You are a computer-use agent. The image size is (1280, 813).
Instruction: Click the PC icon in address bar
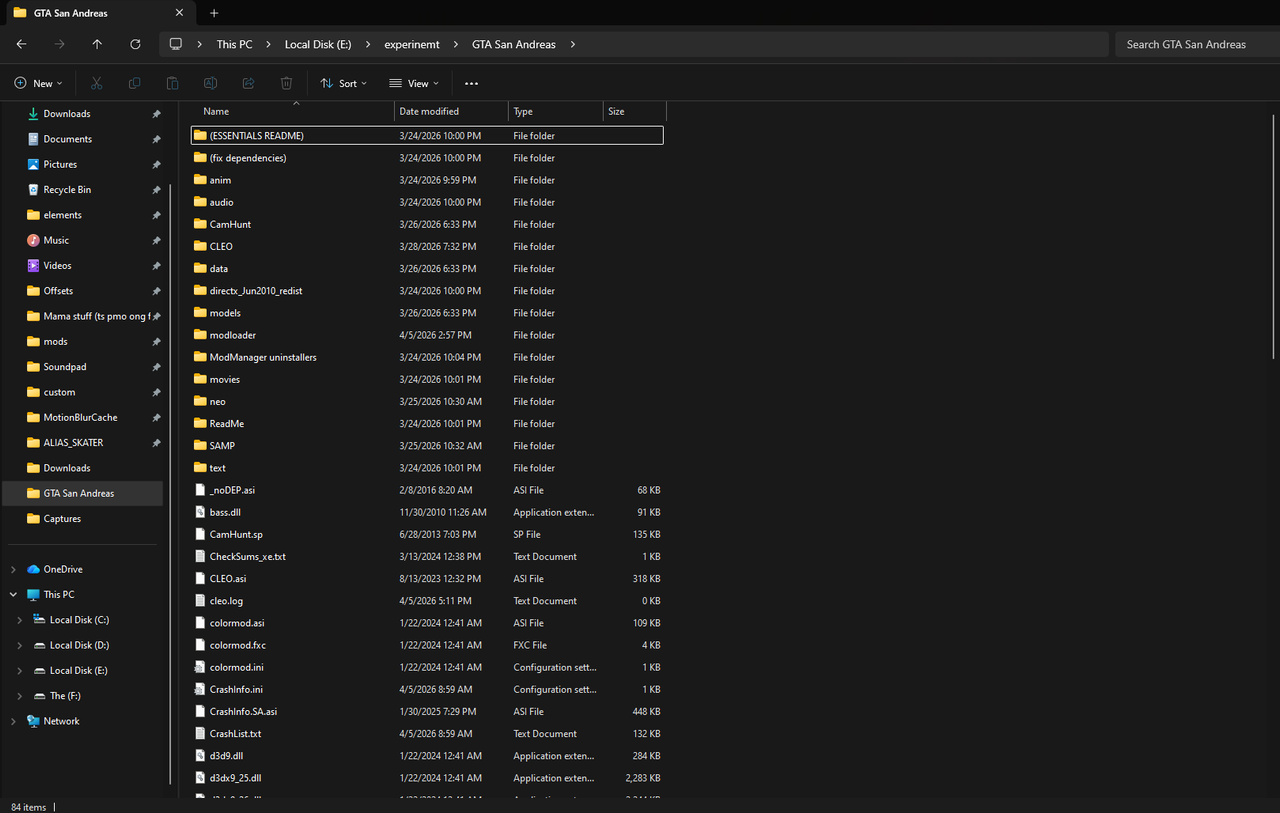click(176, 44)
